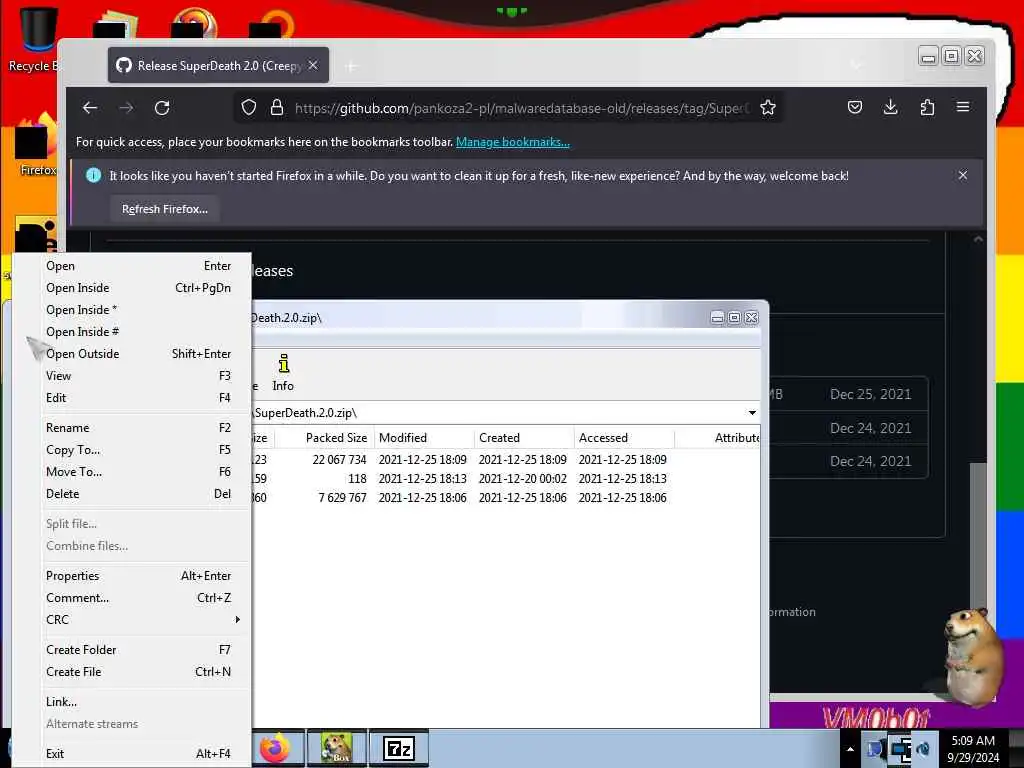This screenshot has width=1024, height=768.
Task: Select row with packed size 118
Action: [x=505, y=479]
